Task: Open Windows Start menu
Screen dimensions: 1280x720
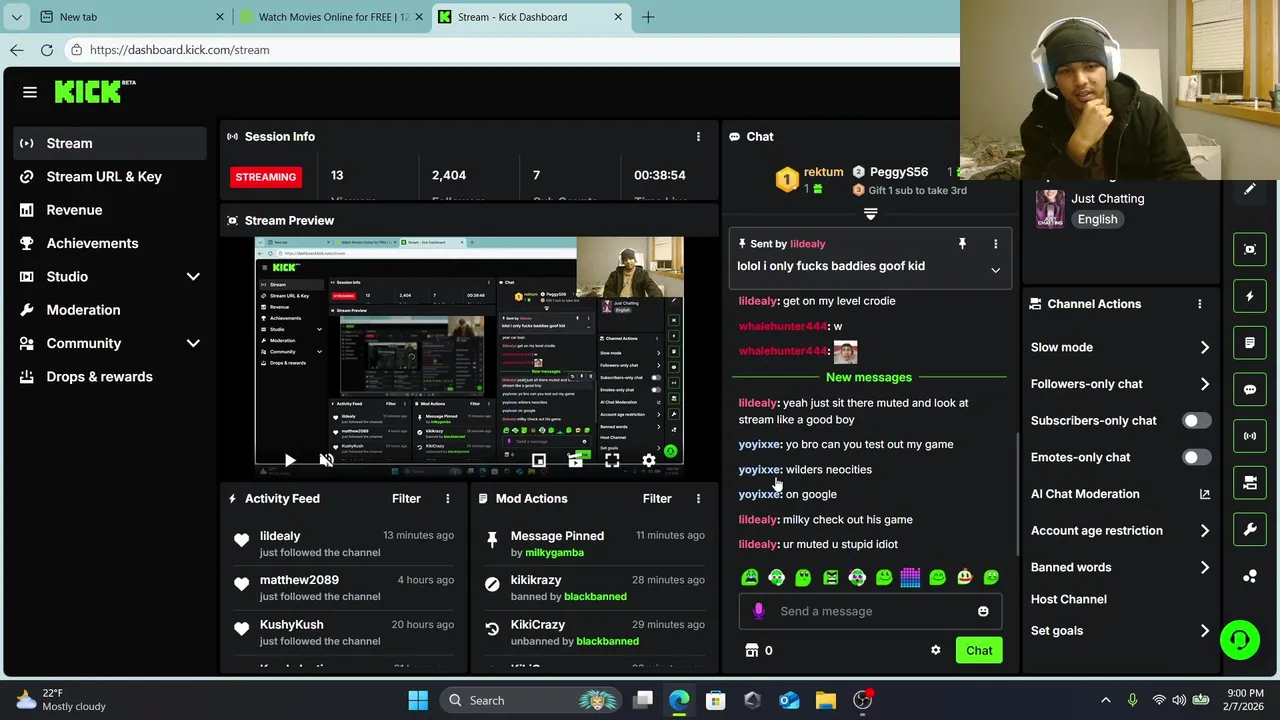Action: point(418,700)
